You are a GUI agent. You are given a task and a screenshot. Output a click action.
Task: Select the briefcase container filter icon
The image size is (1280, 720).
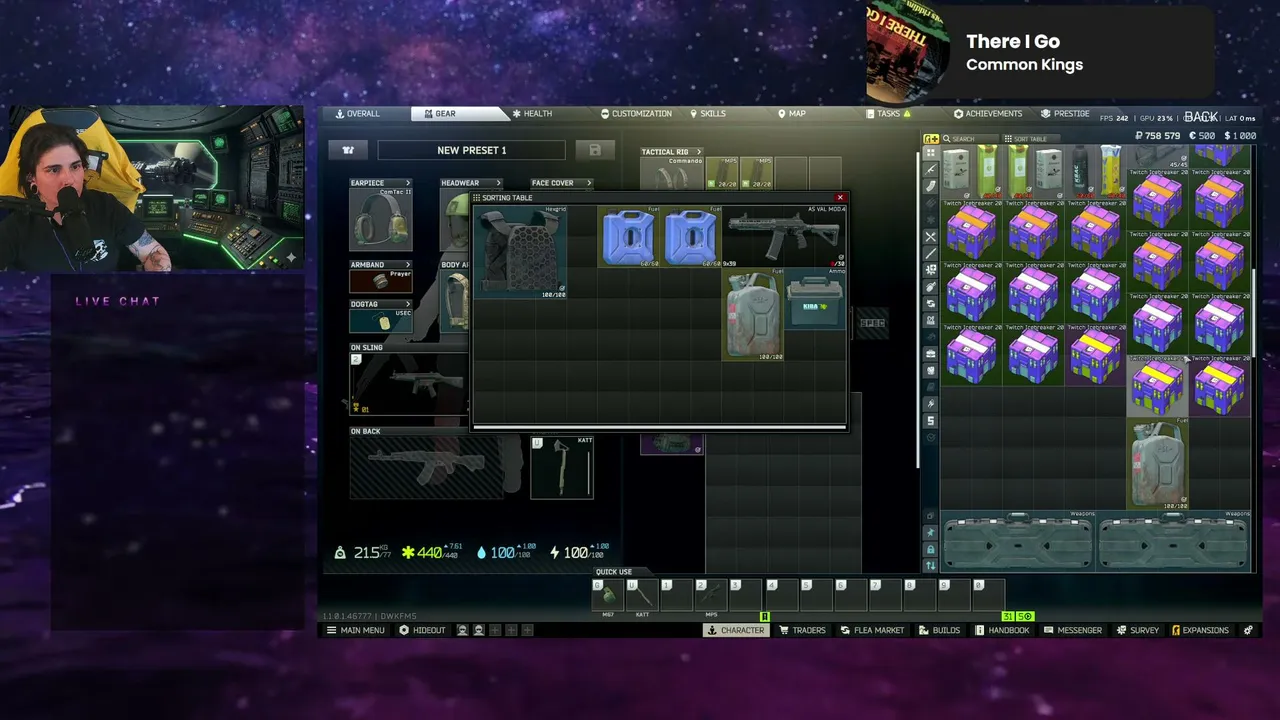tap(931, 354)
